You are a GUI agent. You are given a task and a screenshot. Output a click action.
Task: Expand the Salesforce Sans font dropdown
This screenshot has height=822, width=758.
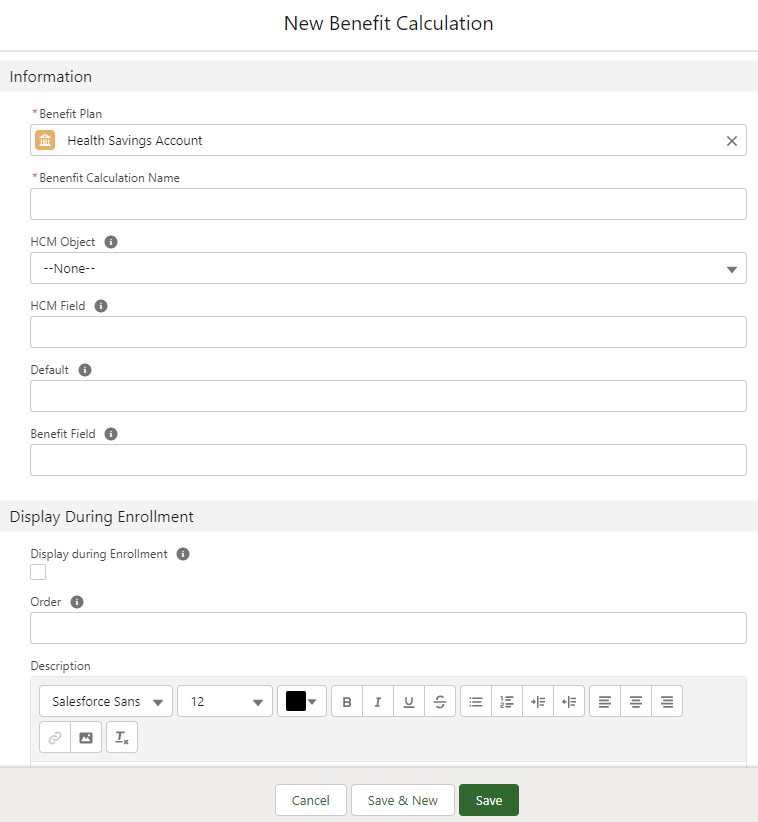(106, 701)
